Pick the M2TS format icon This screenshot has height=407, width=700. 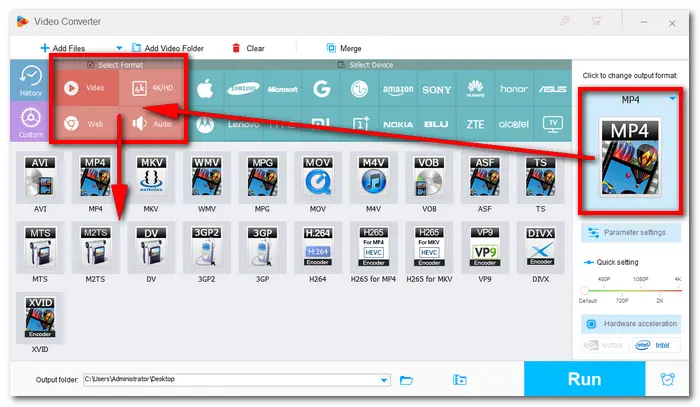(x=95, y=248)
